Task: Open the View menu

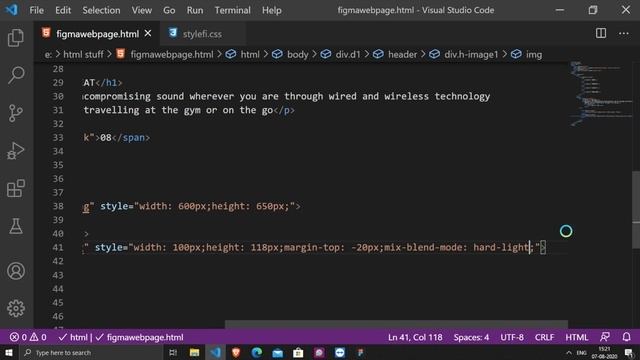Action: 142,10
